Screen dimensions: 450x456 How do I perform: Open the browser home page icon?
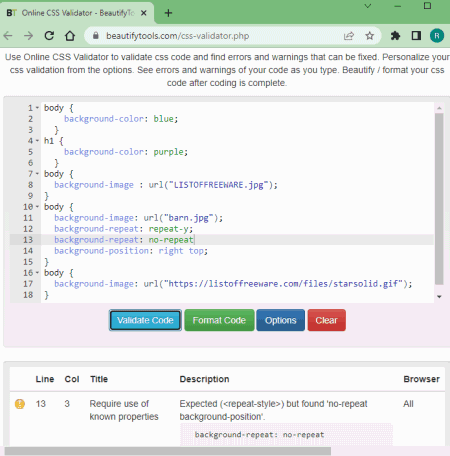click(x=70, y=36)
